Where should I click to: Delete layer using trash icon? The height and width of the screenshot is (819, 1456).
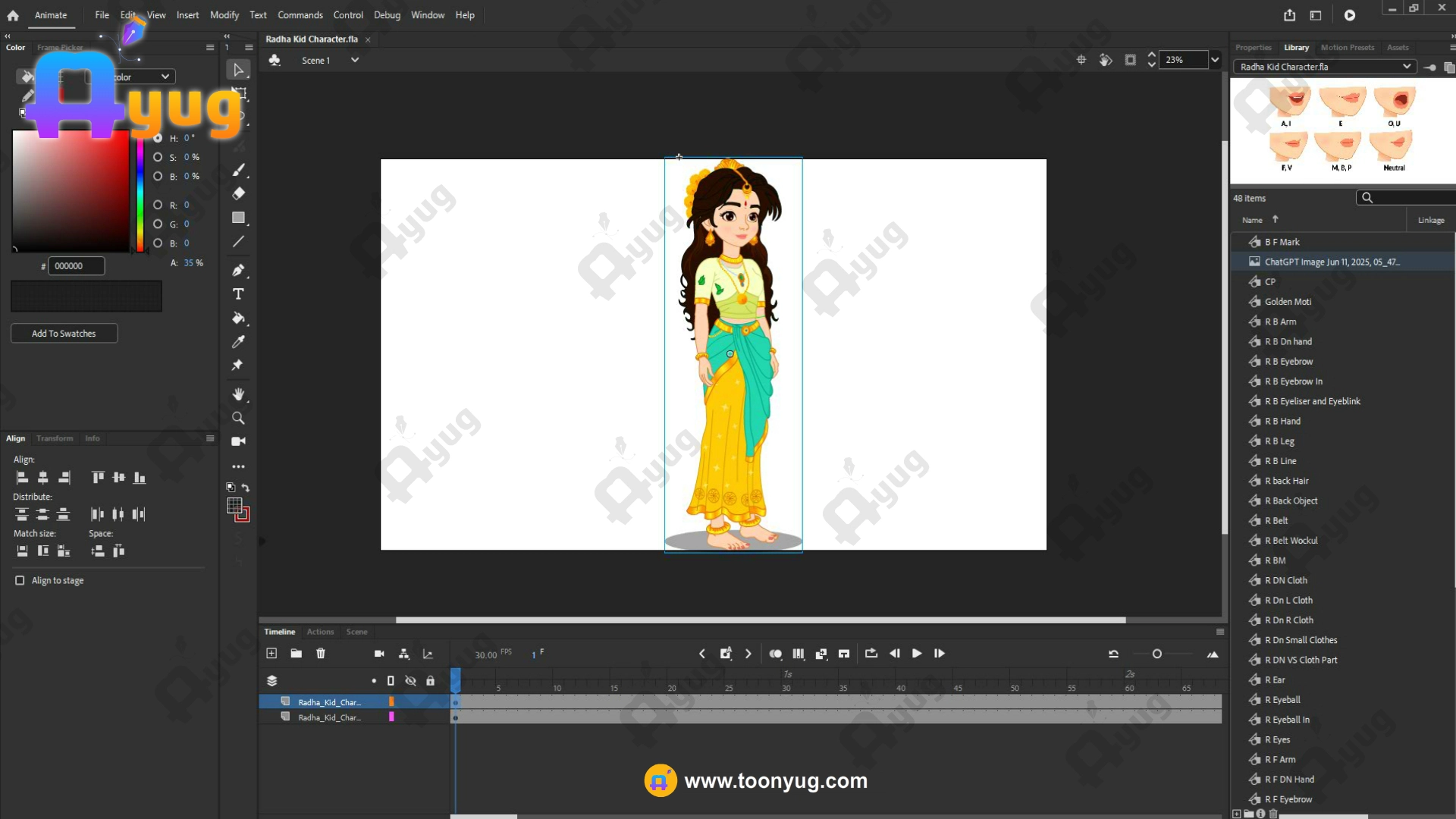(x=321, y=654)
